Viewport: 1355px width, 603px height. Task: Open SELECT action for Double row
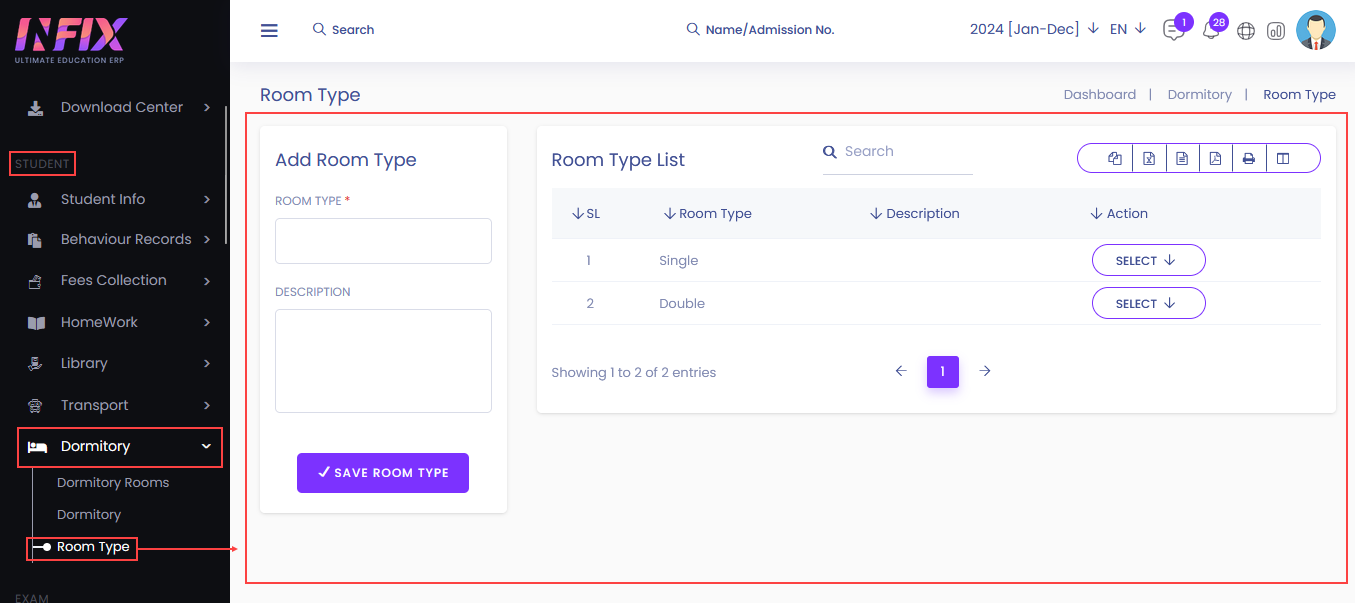[1148, 303]
